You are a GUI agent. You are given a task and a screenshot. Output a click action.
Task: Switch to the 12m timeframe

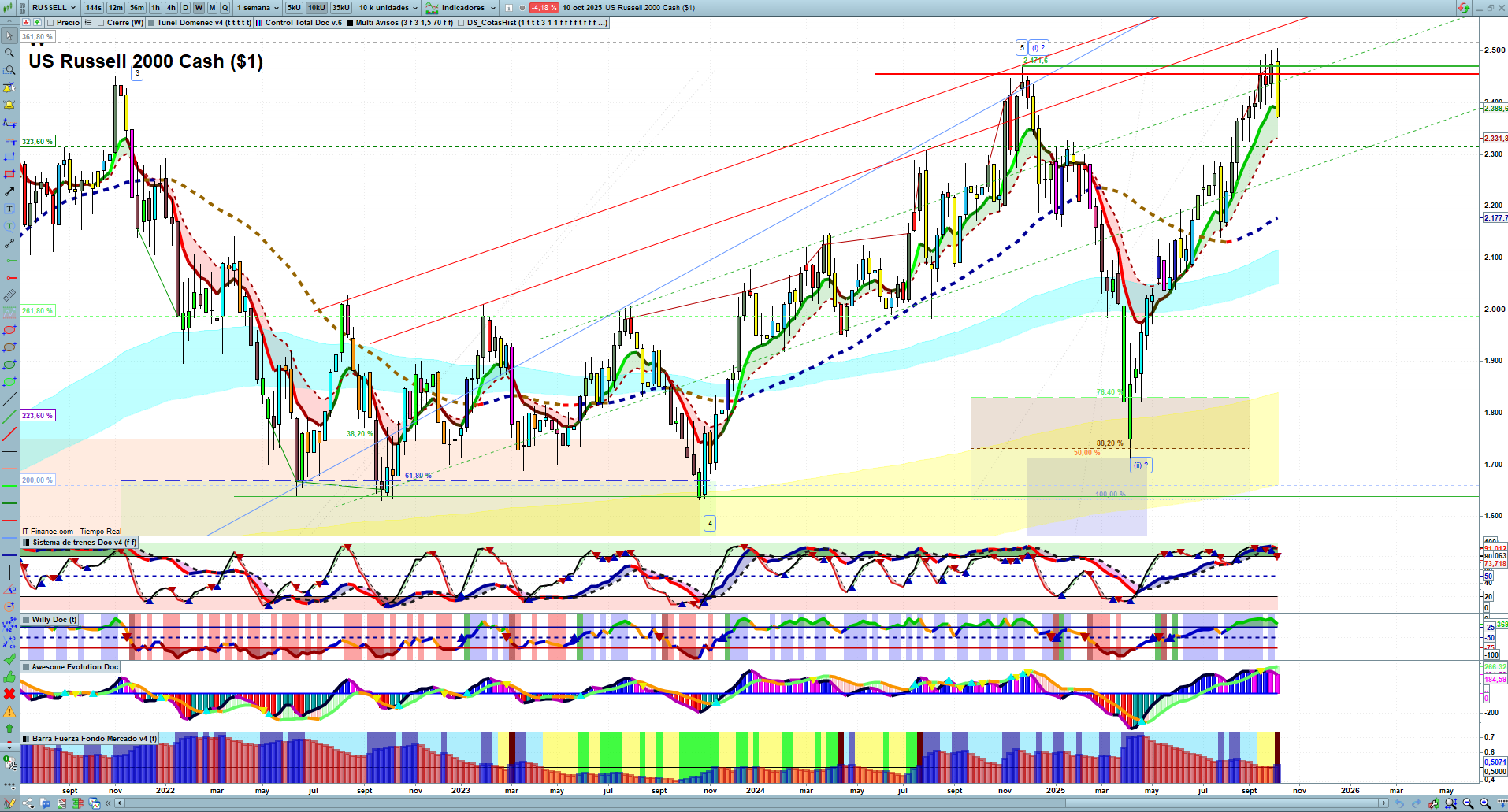coord(116,8)
